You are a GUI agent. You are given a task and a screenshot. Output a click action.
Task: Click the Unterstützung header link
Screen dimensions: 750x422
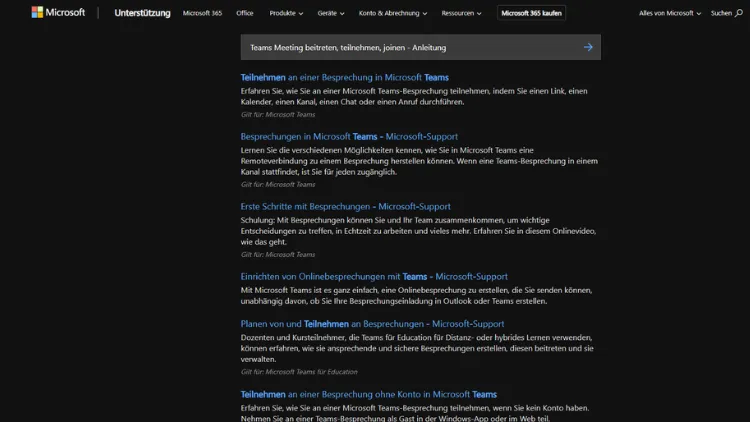142,14
